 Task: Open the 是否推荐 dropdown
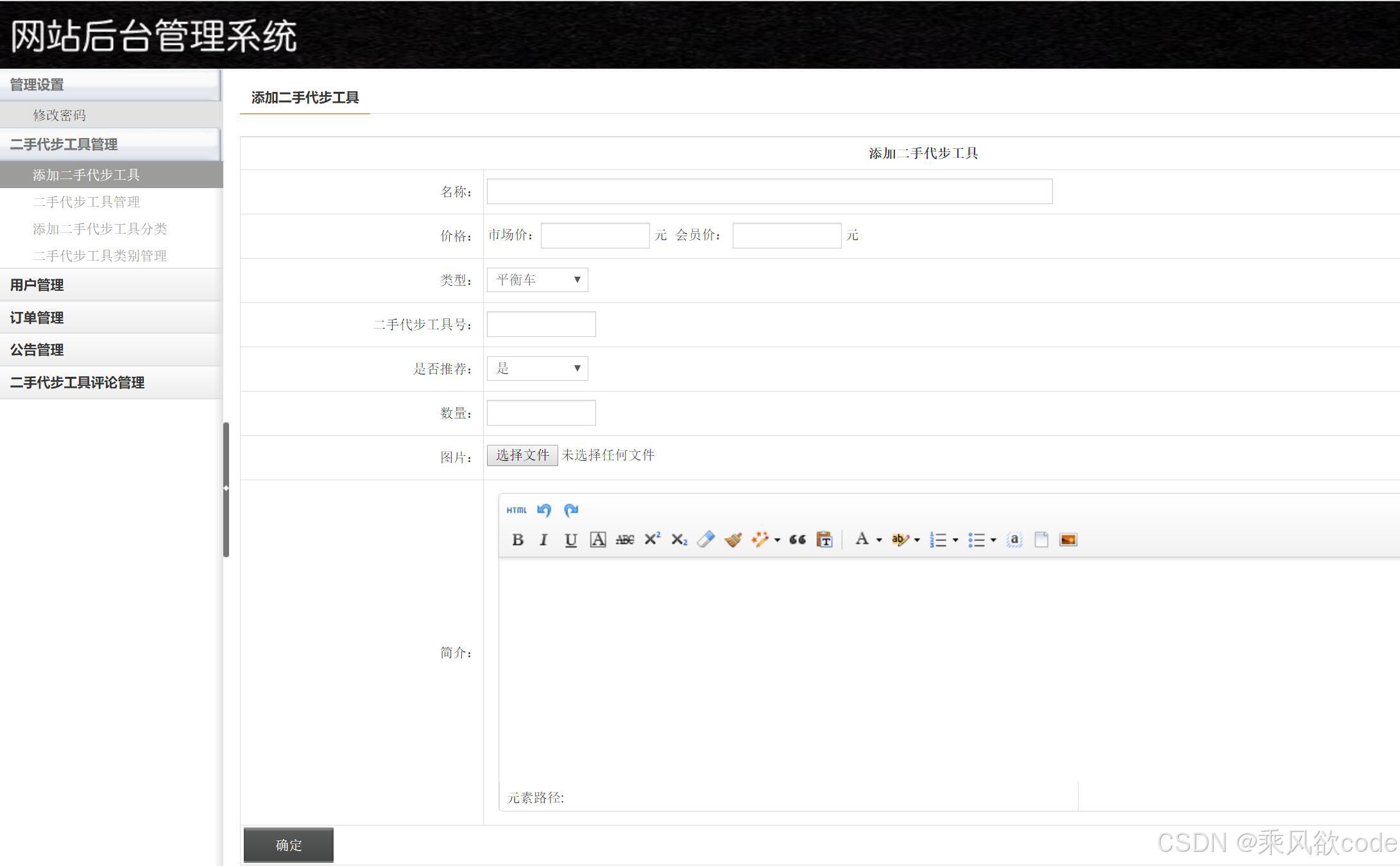coord(537,368)
